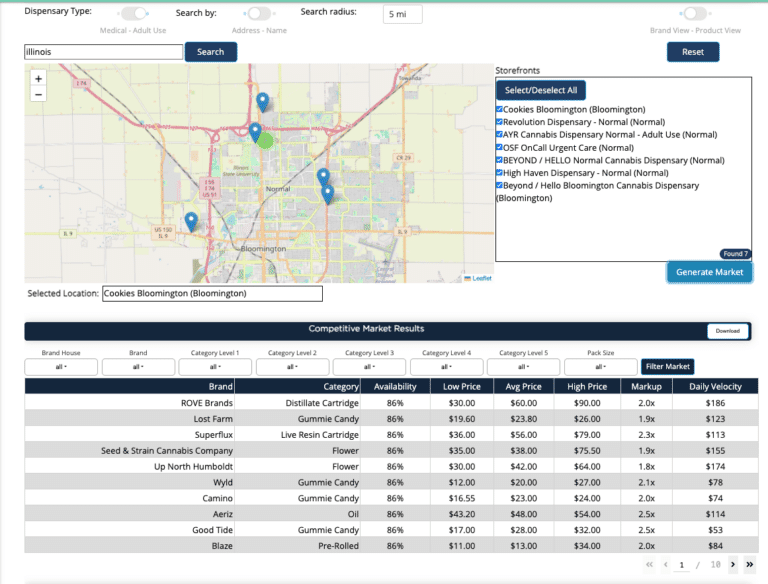Download competitive market results
This screenshot has height=584, width=768.
pyautogui.click(x=728, y=331)
